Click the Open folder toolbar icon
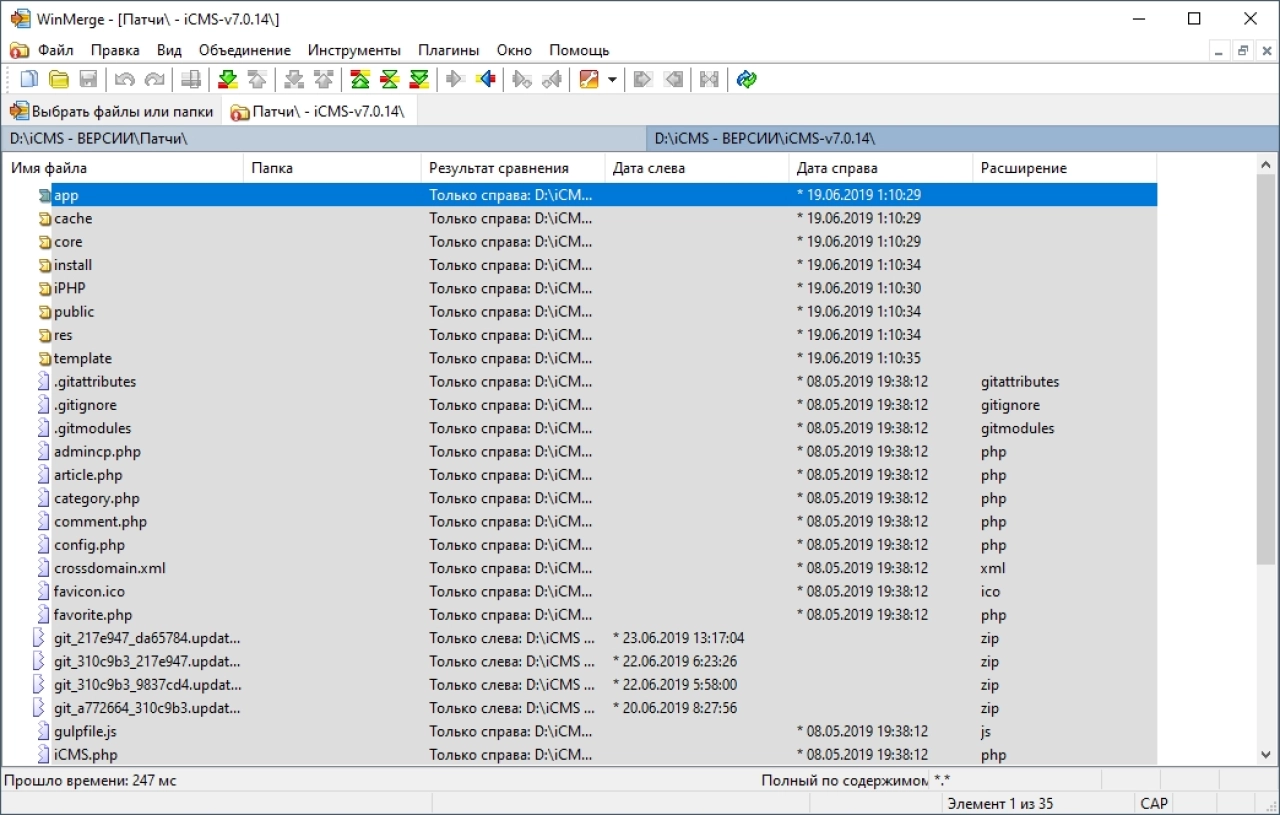The width and height of the screenshot is (1280, 815). pos(59,79)
